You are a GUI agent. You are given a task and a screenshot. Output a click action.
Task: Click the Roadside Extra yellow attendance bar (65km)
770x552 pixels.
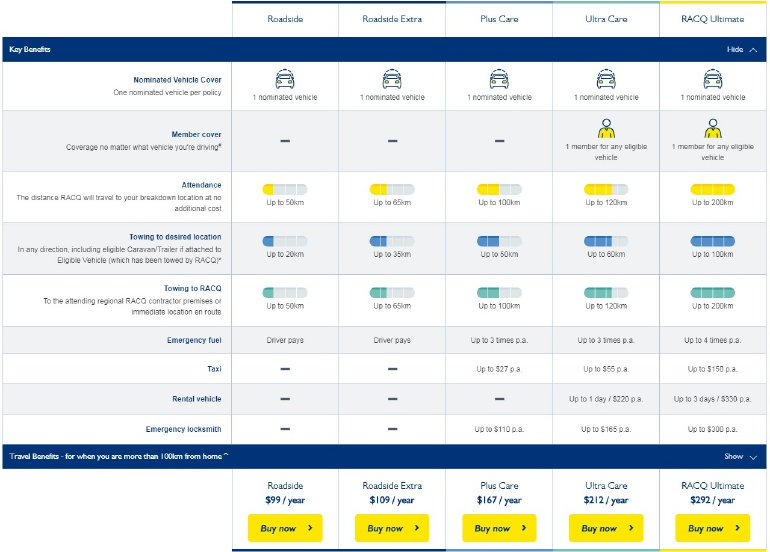pyautogui.click(x=392, y=190)
